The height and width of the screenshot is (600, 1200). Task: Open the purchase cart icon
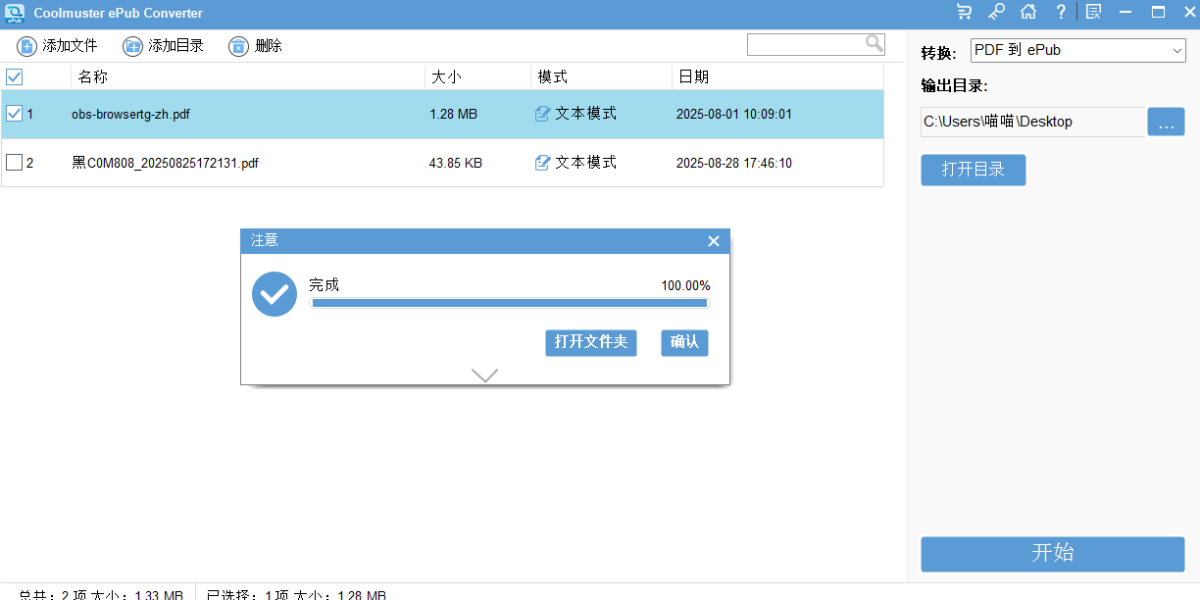(x=963, y=12)
